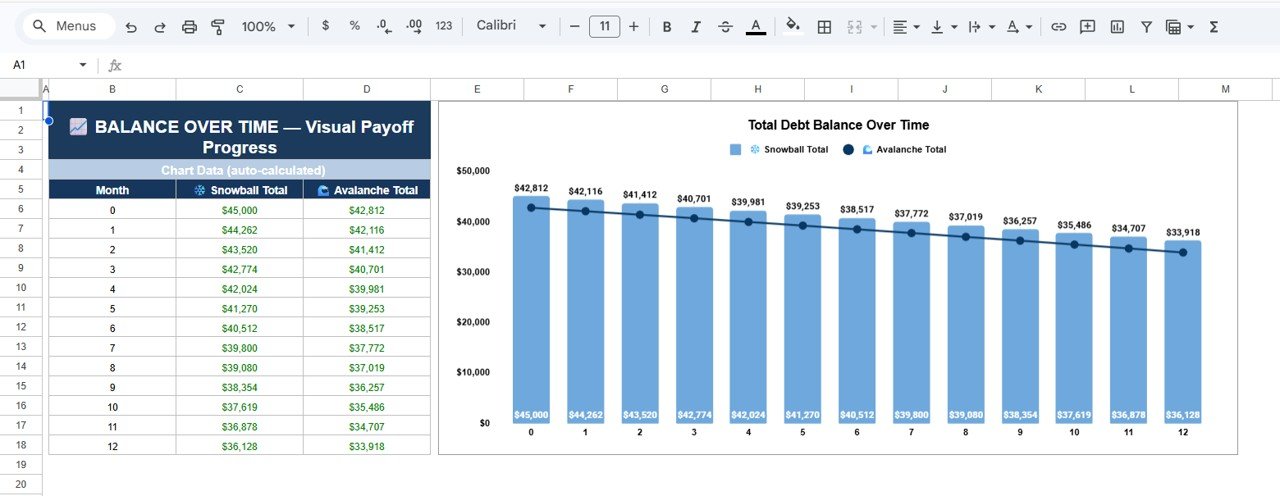Click the Menus search box
This screenshot has width=1280, height=496.
coord(68,27)
